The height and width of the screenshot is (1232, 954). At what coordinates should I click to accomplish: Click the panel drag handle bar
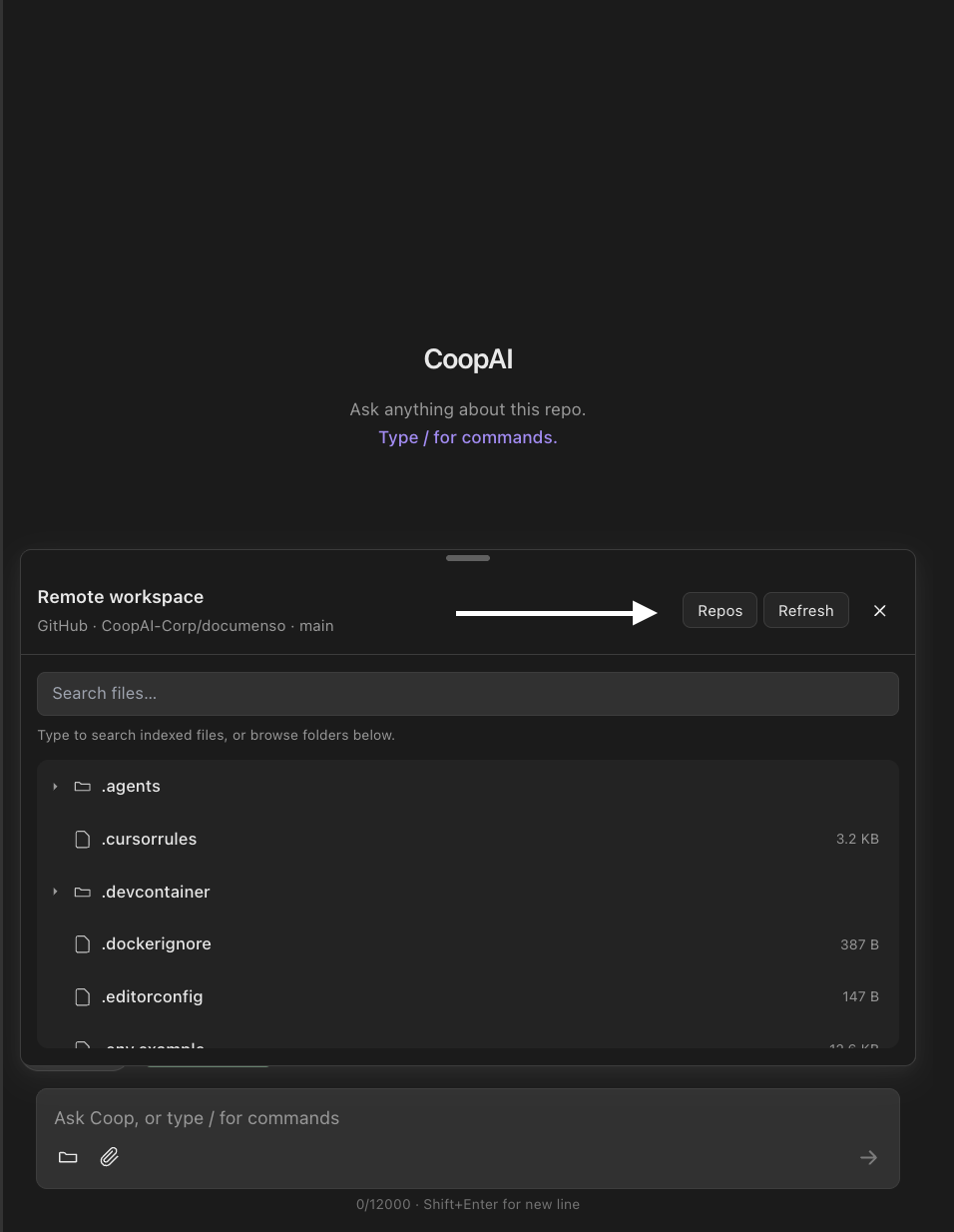tap(468, 558)
